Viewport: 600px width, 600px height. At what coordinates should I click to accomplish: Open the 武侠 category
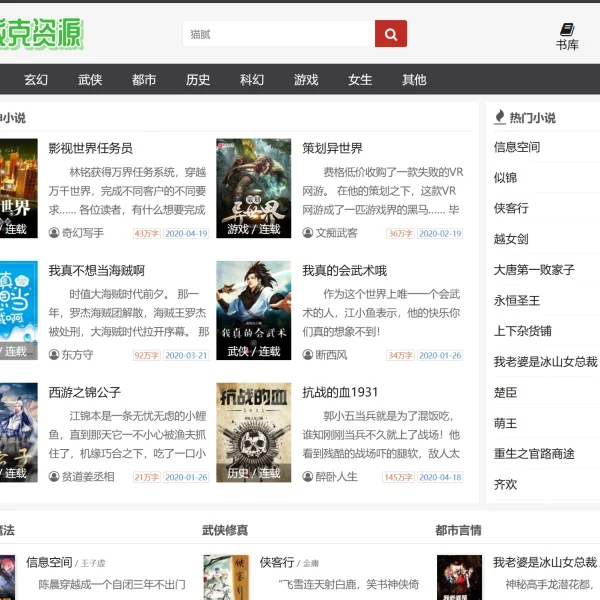[90, 80]
